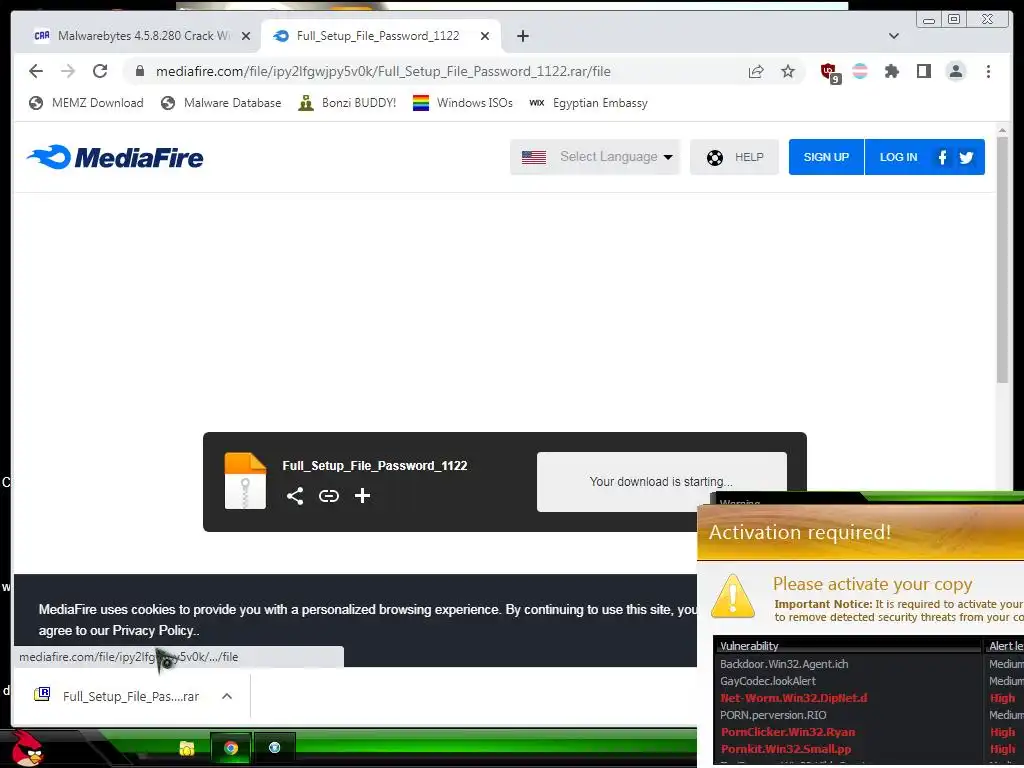1024x768 pixels.
Task: Click the Full_Setup_File_Password_1122 file title
Action: [x=375, y=466]
